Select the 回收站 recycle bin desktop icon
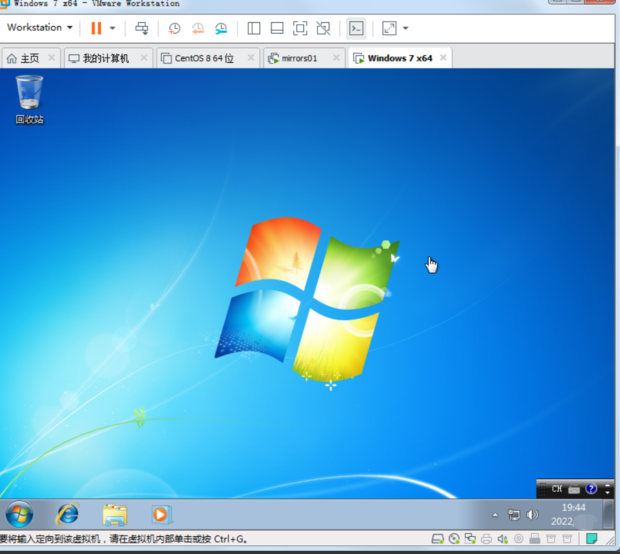 pyautogui.click(x=29, y=100)
